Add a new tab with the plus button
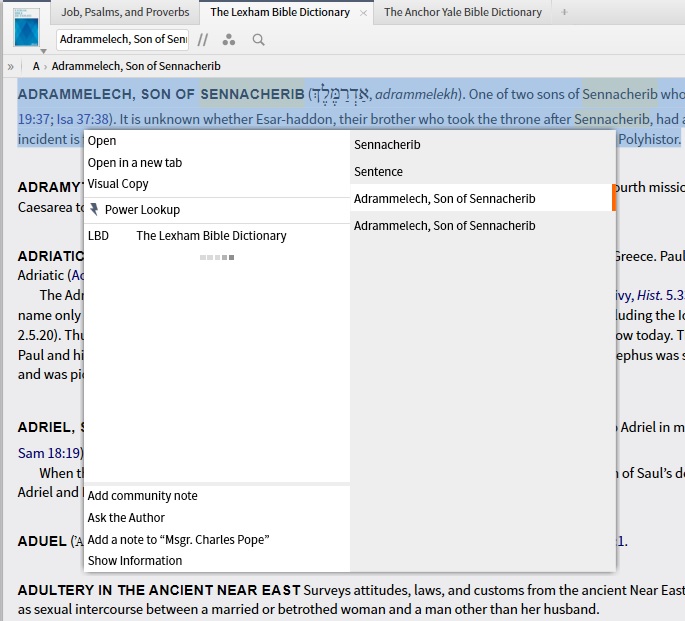Image resolution: width=685 pixels, height=621 pixels. point(564,12)
